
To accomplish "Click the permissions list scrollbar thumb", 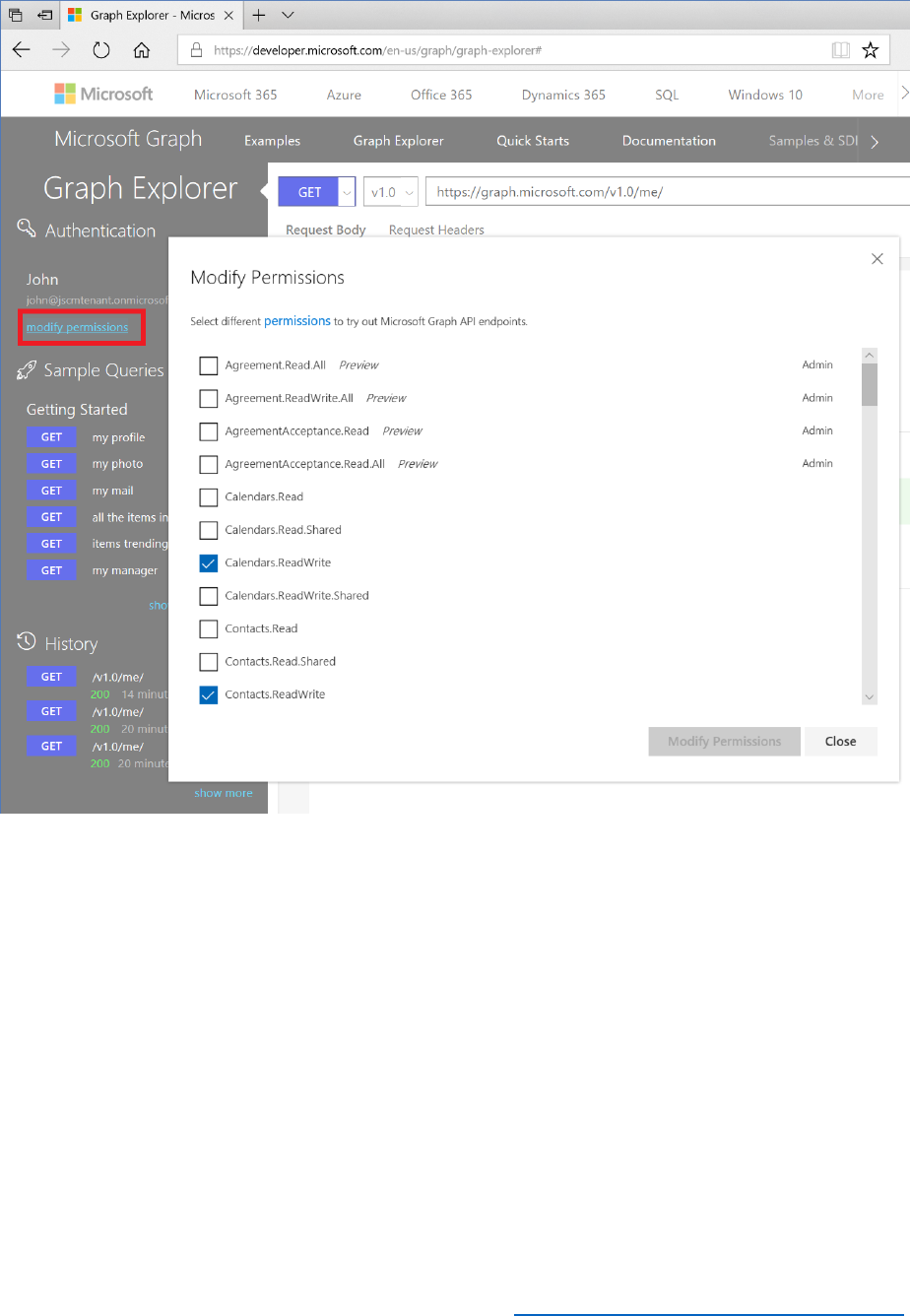I will tap(869, 384).
